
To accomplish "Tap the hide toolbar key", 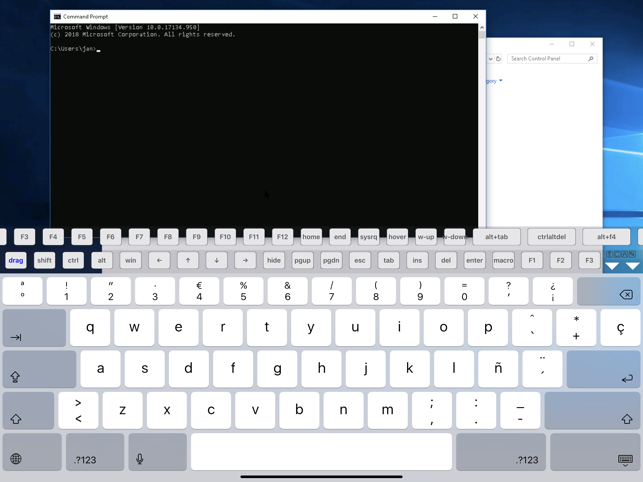I will 274,260.
